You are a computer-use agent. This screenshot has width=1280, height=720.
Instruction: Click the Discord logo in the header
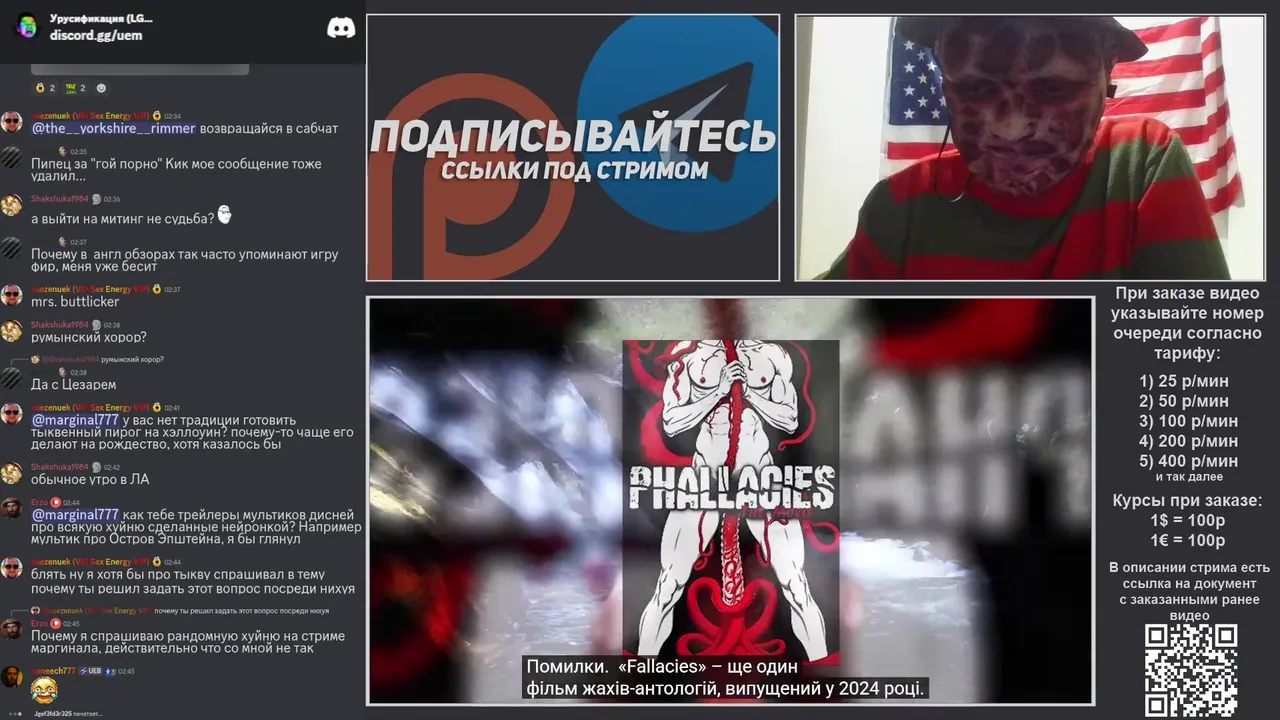341,28
